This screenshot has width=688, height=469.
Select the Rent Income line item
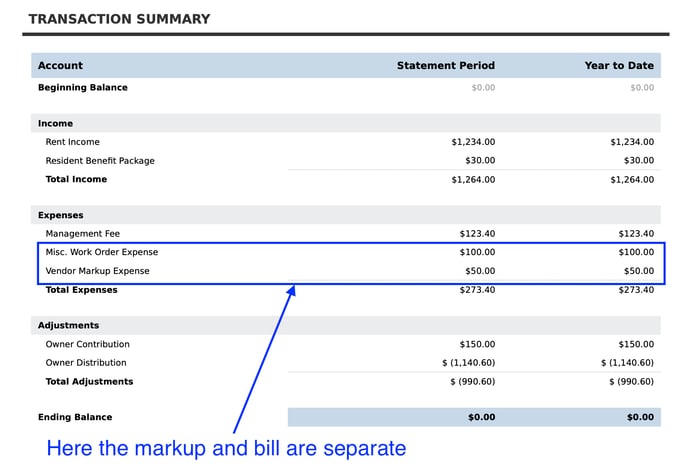[x=72, y=142]
